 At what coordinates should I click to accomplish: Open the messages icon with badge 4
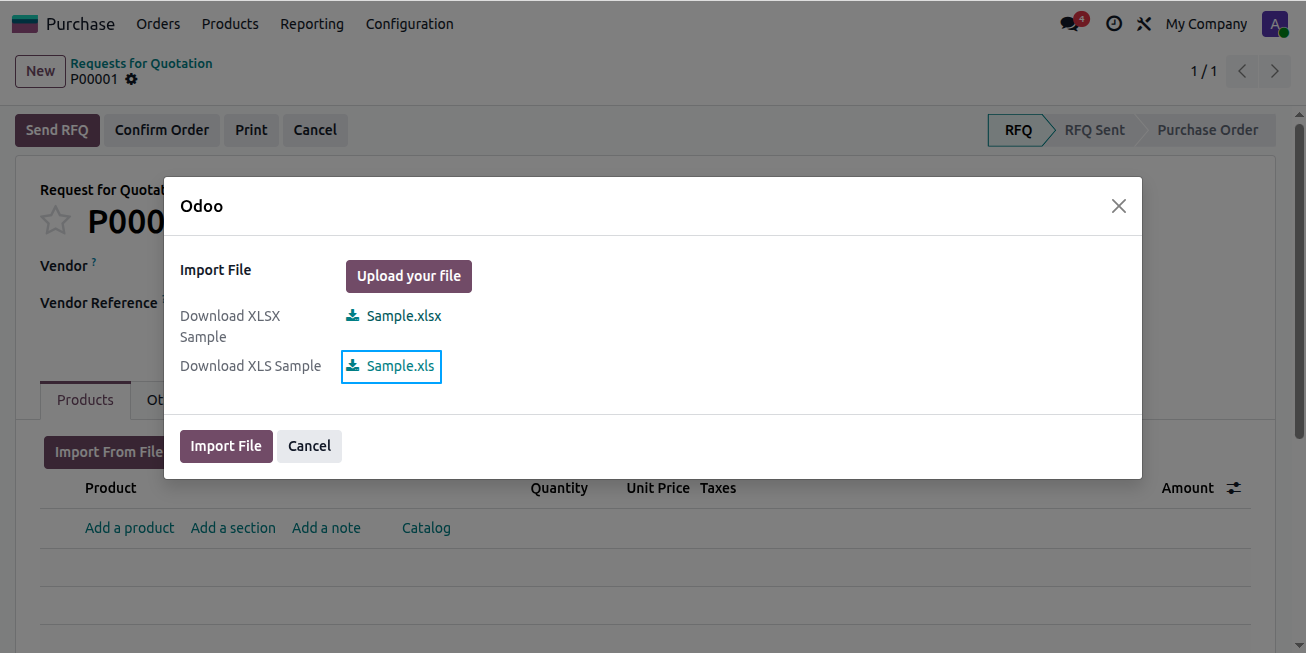click(1073, 23)
